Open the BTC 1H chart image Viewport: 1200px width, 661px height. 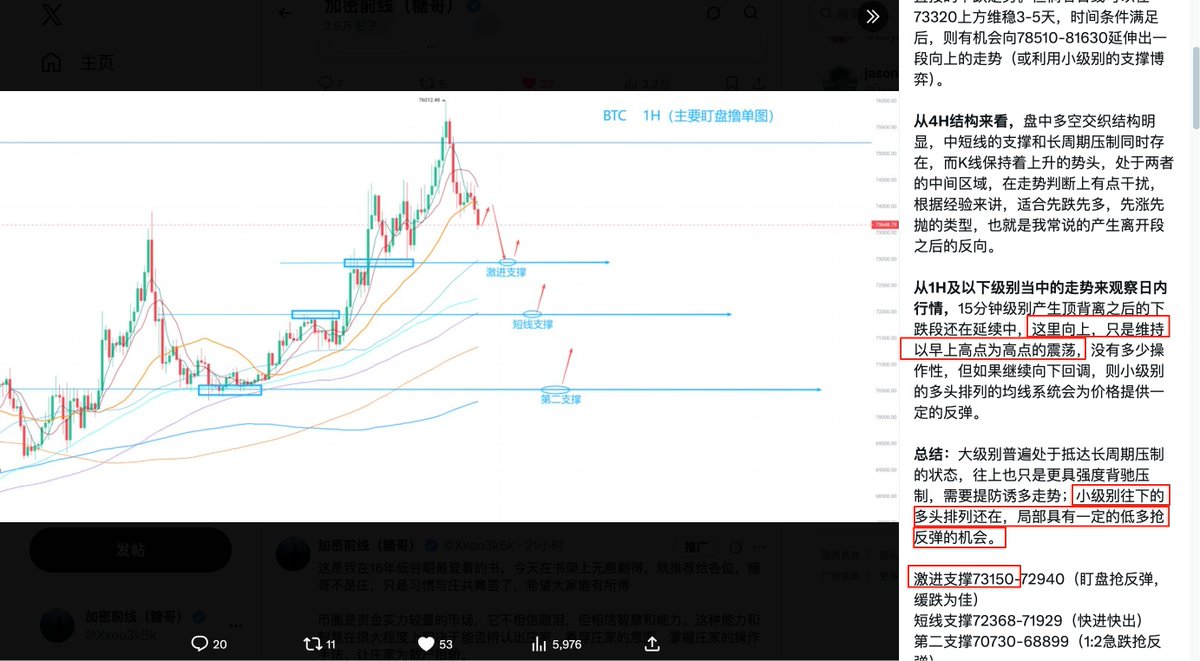click(449, 306)
